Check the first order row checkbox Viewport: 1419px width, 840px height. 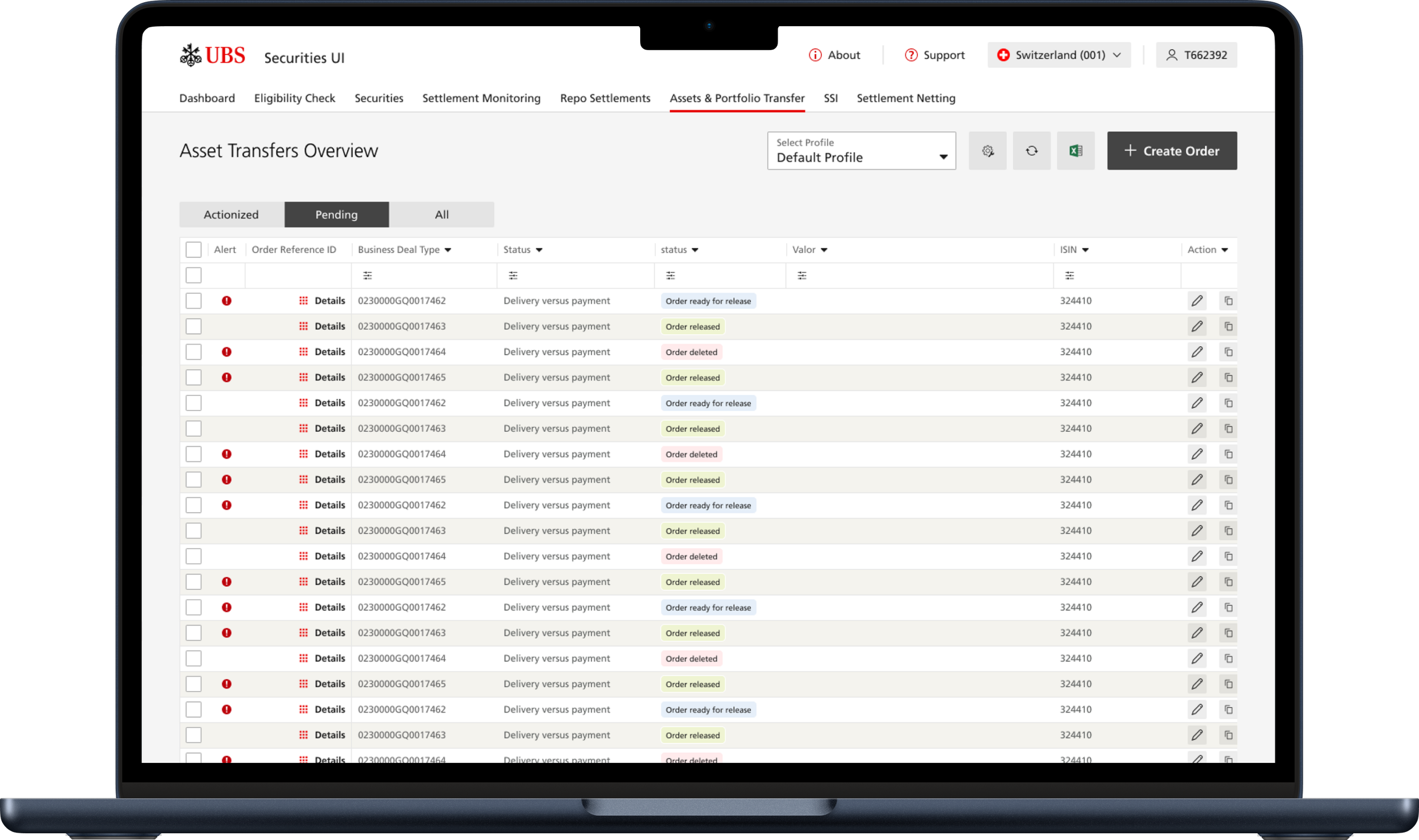[x=194, y=301]
